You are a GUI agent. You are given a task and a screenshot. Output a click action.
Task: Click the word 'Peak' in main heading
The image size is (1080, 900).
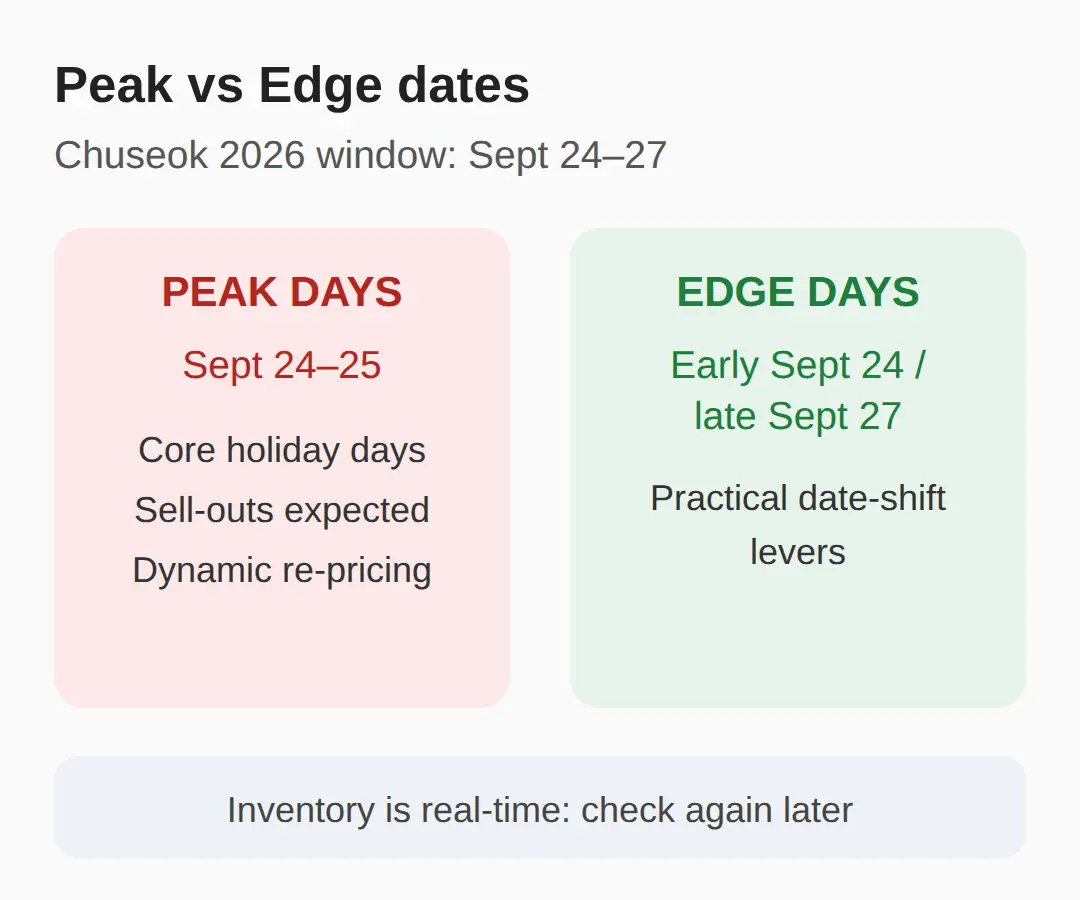[x=114, y=85]
